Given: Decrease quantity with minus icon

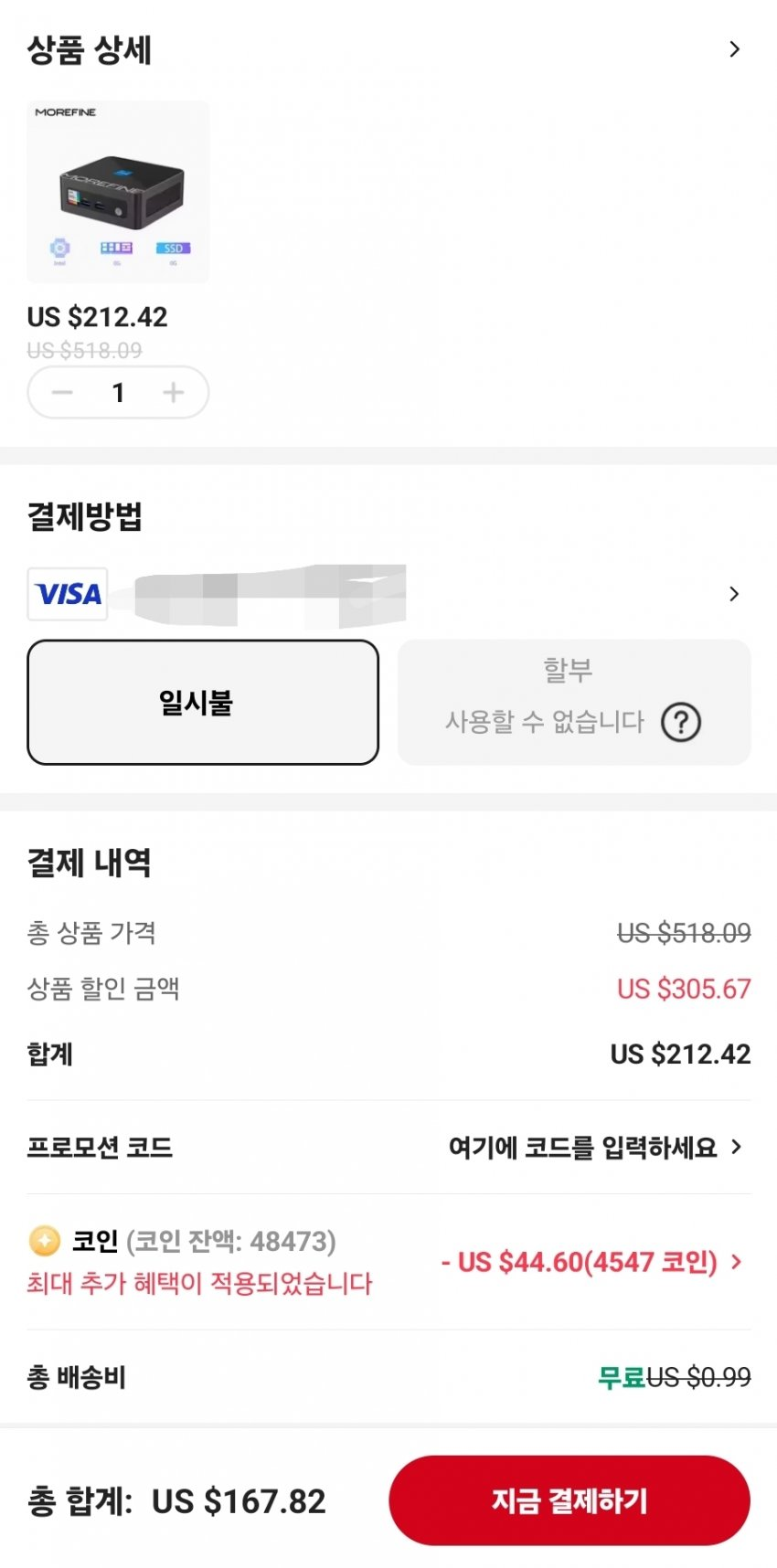Looking at the screenshot, I should coord(62,393).
